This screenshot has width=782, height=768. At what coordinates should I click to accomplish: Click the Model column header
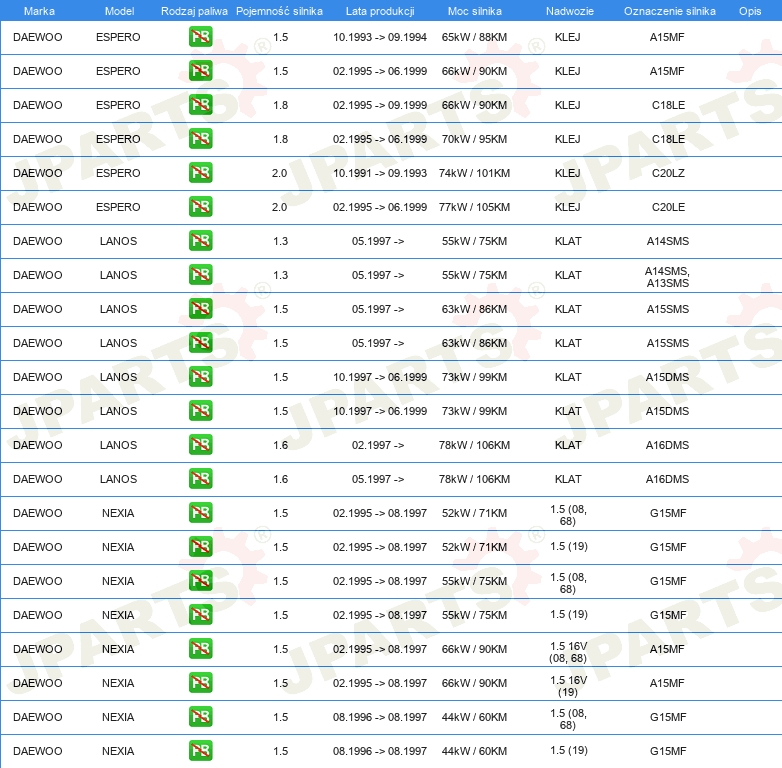119,11
